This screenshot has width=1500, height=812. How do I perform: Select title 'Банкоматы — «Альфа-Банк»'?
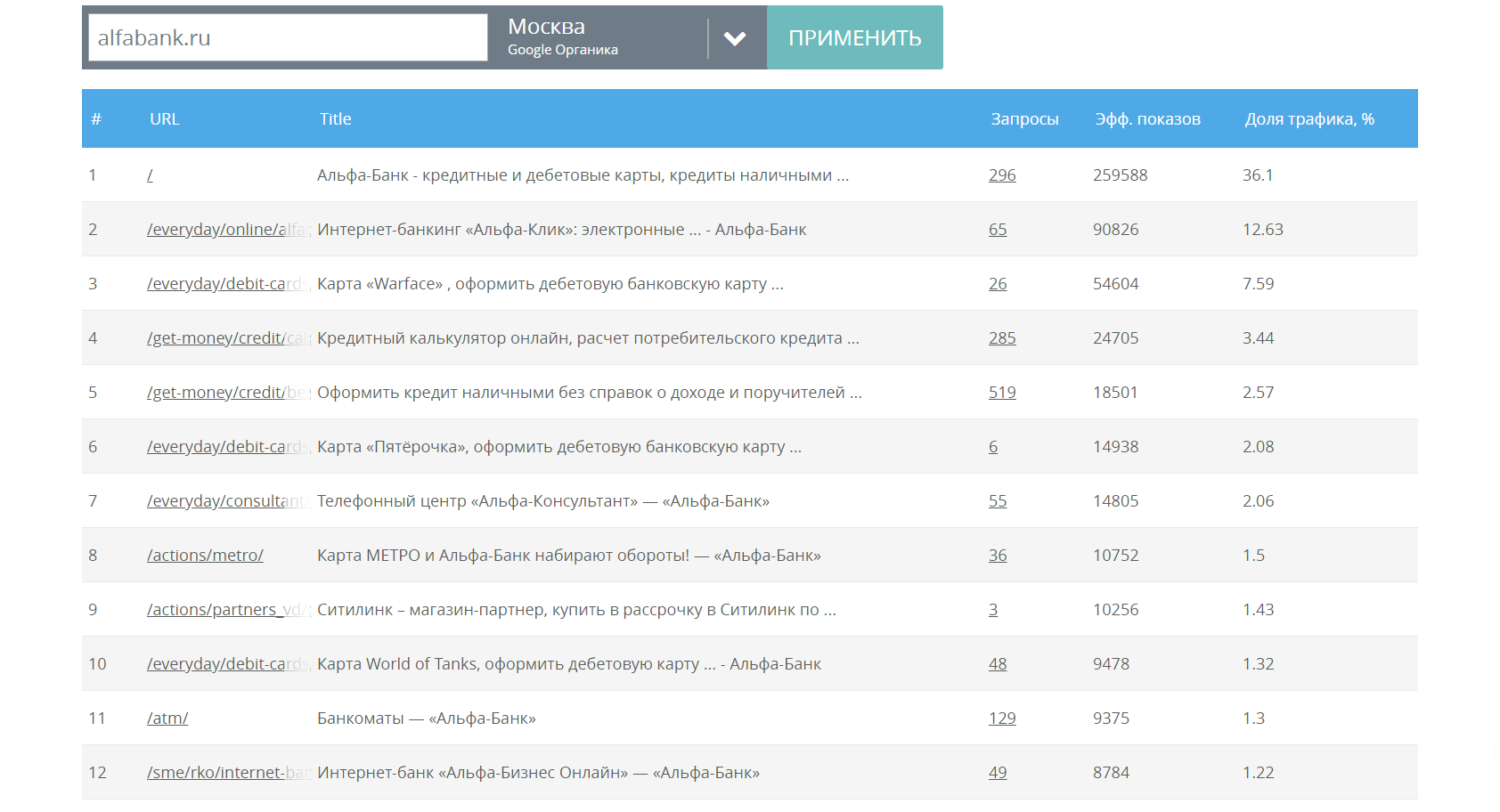click(427, 719)
